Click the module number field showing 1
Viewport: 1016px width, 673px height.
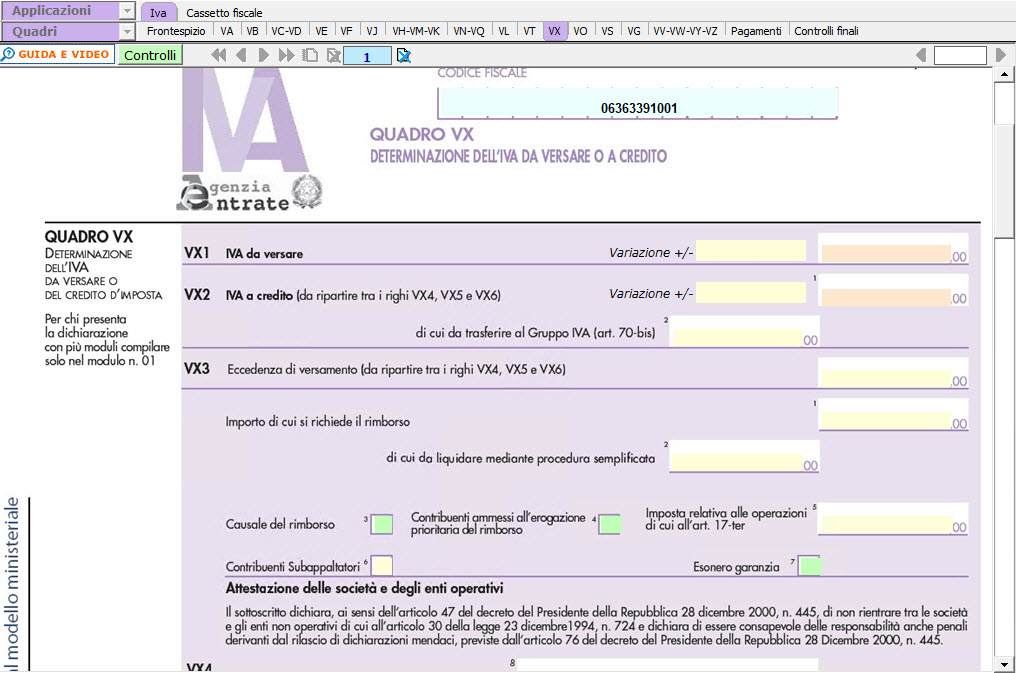pyautogui.click(x=367, y=56)
